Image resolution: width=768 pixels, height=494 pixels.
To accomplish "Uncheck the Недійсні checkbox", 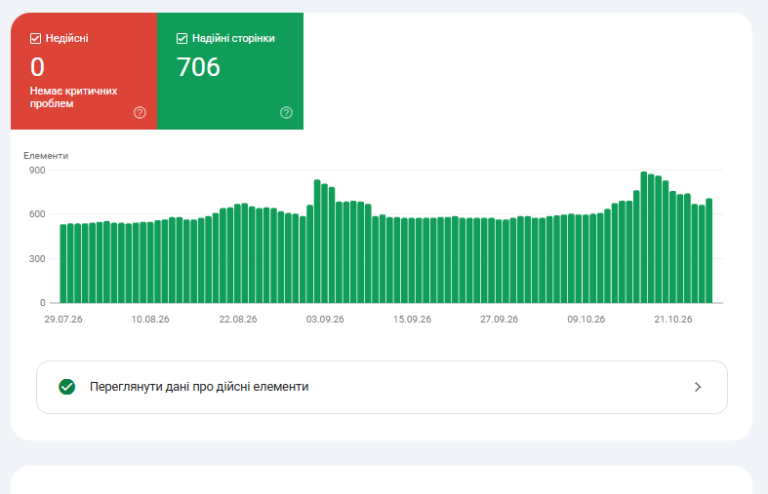I will click(x=35, y=38).
